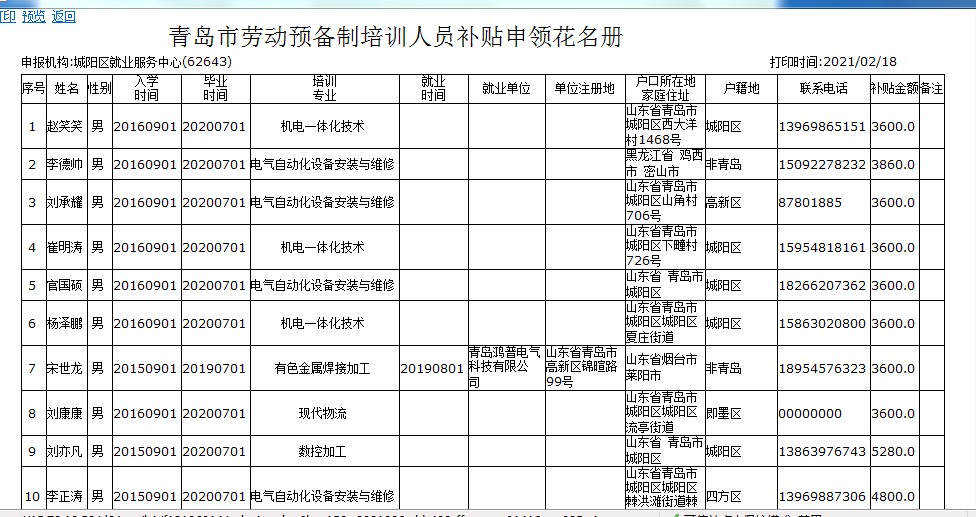Click the page title 青岛市劳动预备制培训人员补贴申领花名册
Screen dimensions: 976x517
(396, 38)
